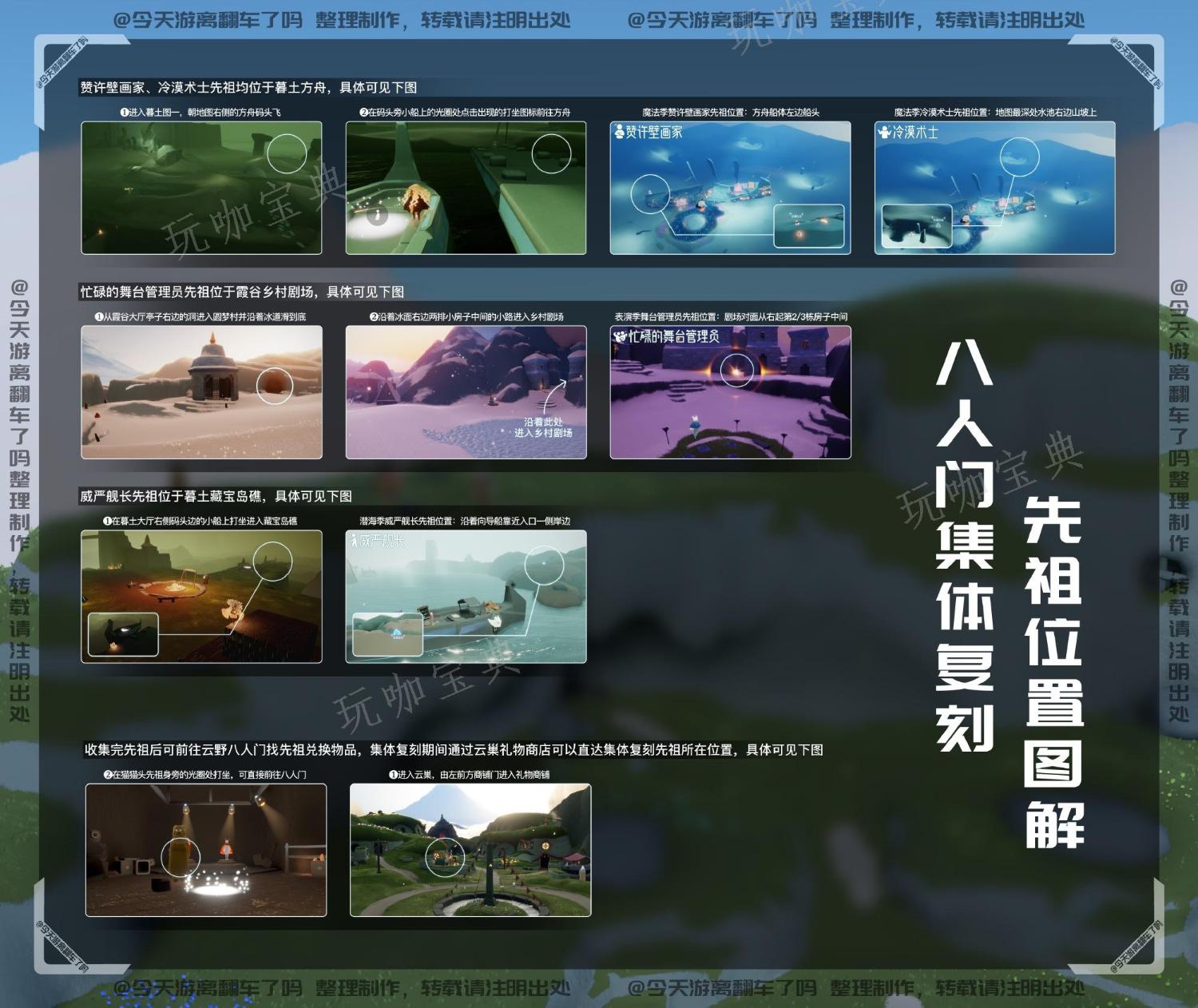Open the 云巢 gift shop entrance thumbnail
This screenshot has height=1008, width=1198.
coord(470,850)
